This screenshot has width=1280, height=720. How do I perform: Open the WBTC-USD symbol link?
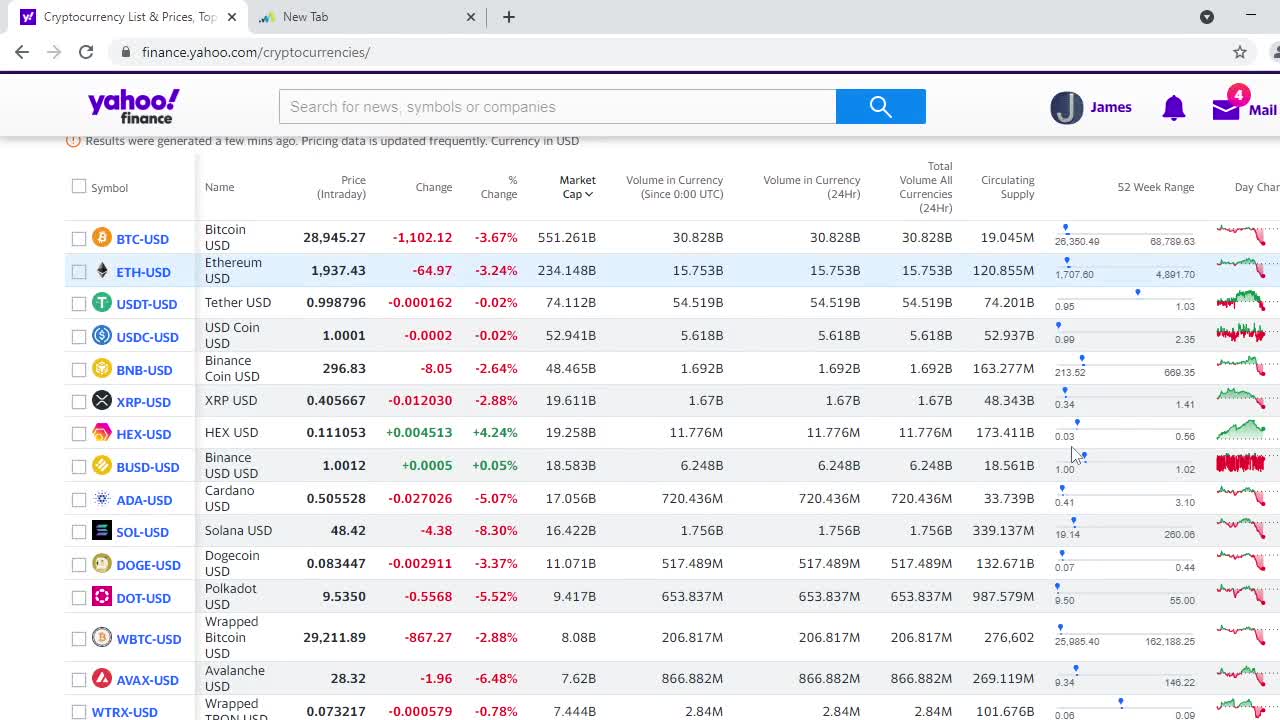tap(149, 639)
